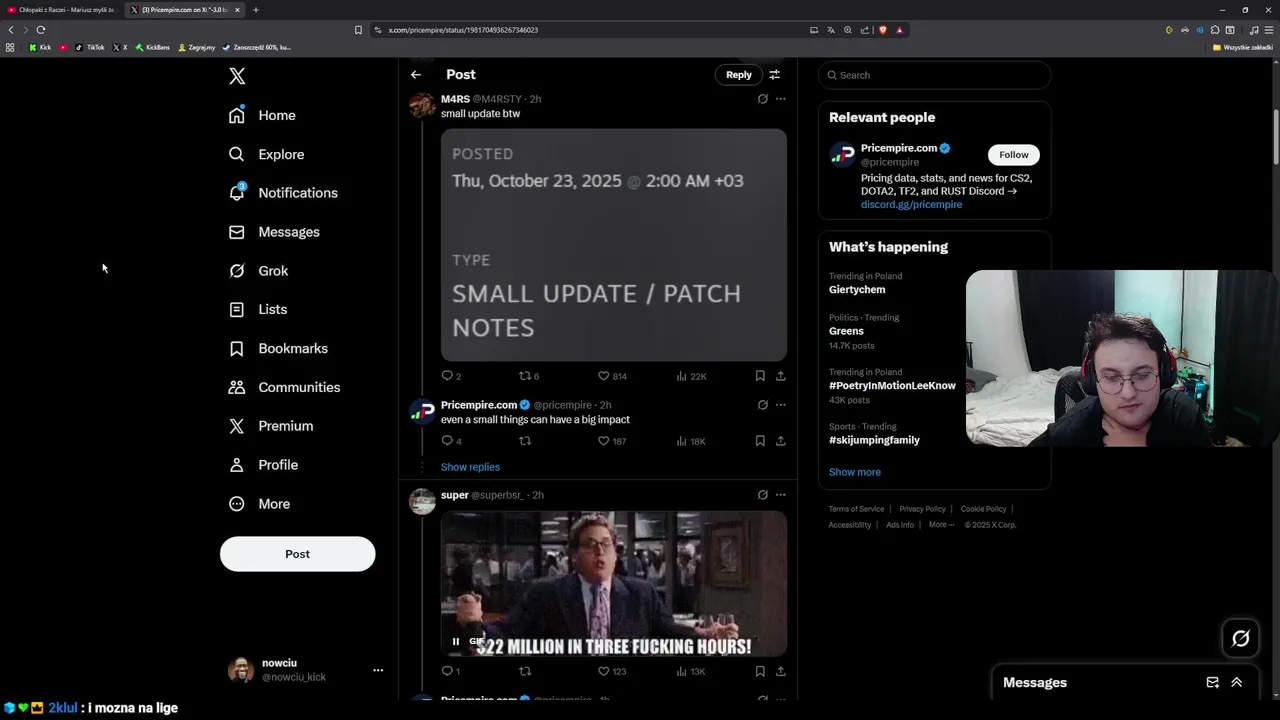Screen dimensions: 1280x720
Task: Expand Show replies under Pricempire's reply
Action: pyautogui.click(x=470, y=467)
